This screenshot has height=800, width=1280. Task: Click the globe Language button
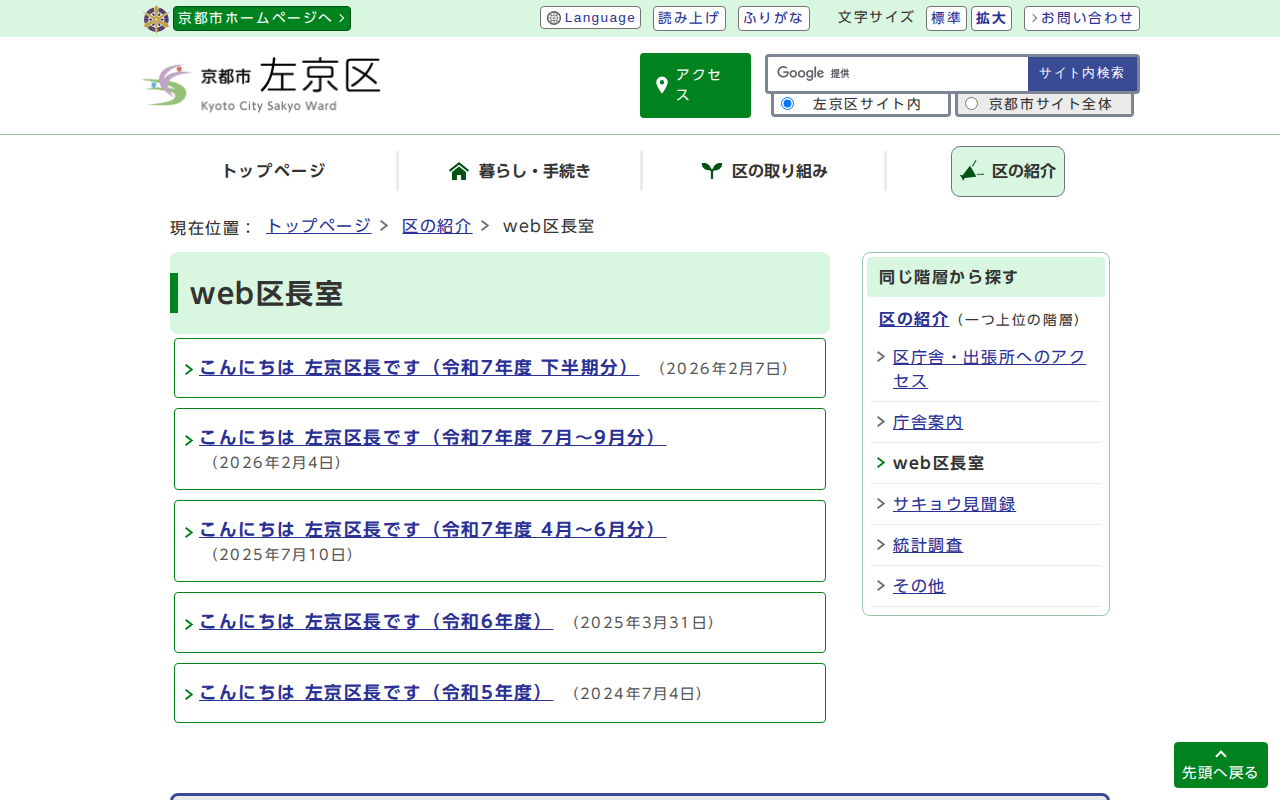590,18
